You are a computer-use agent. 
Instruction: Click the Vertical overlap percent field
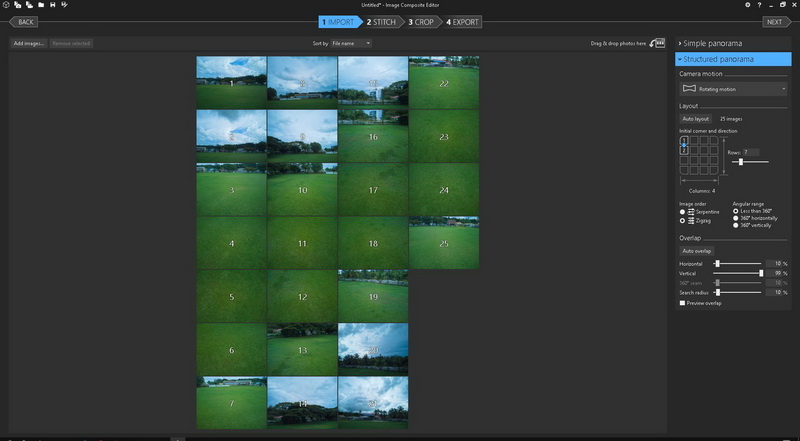pos(774,274)
